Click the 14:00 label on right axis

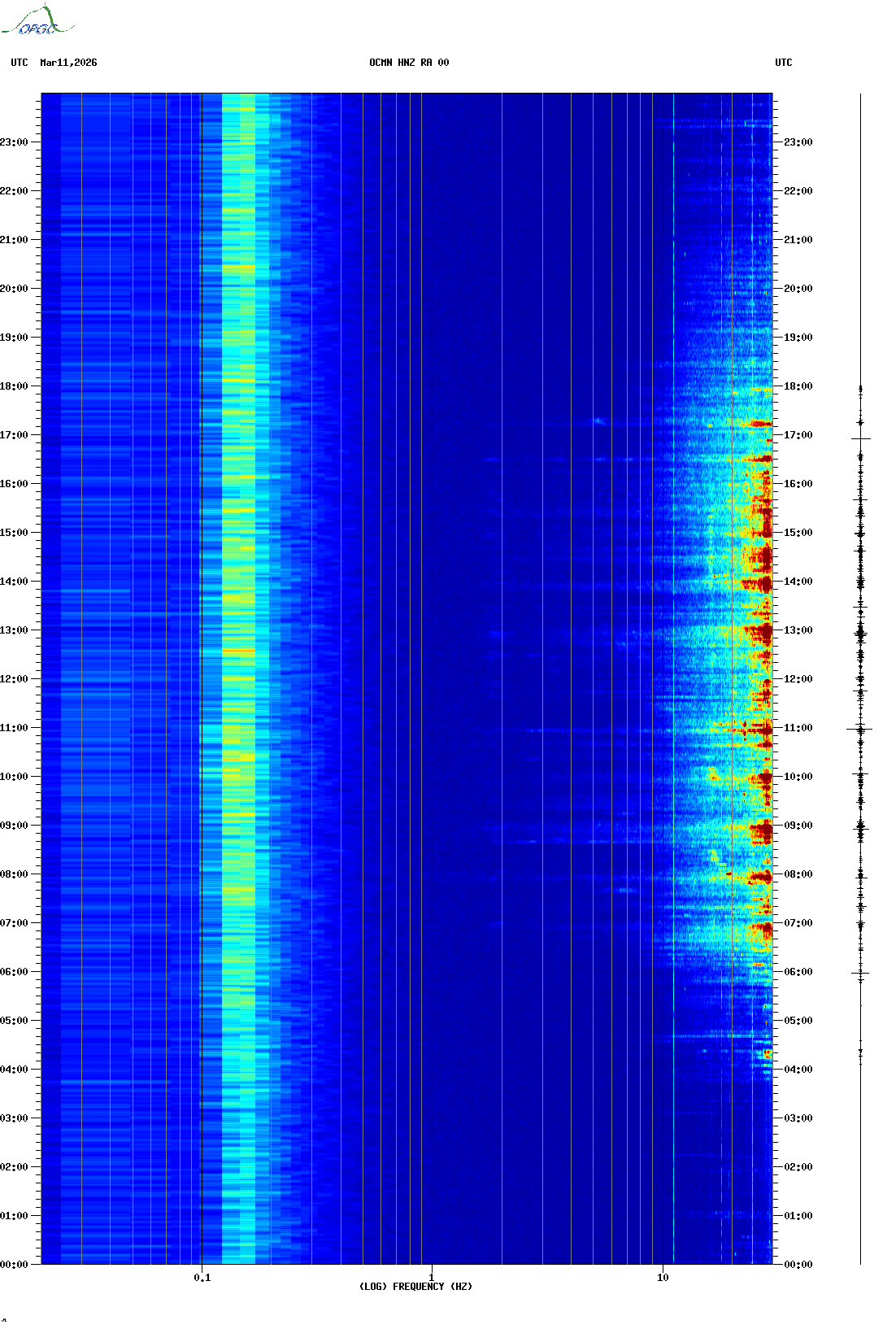(798, 582)
